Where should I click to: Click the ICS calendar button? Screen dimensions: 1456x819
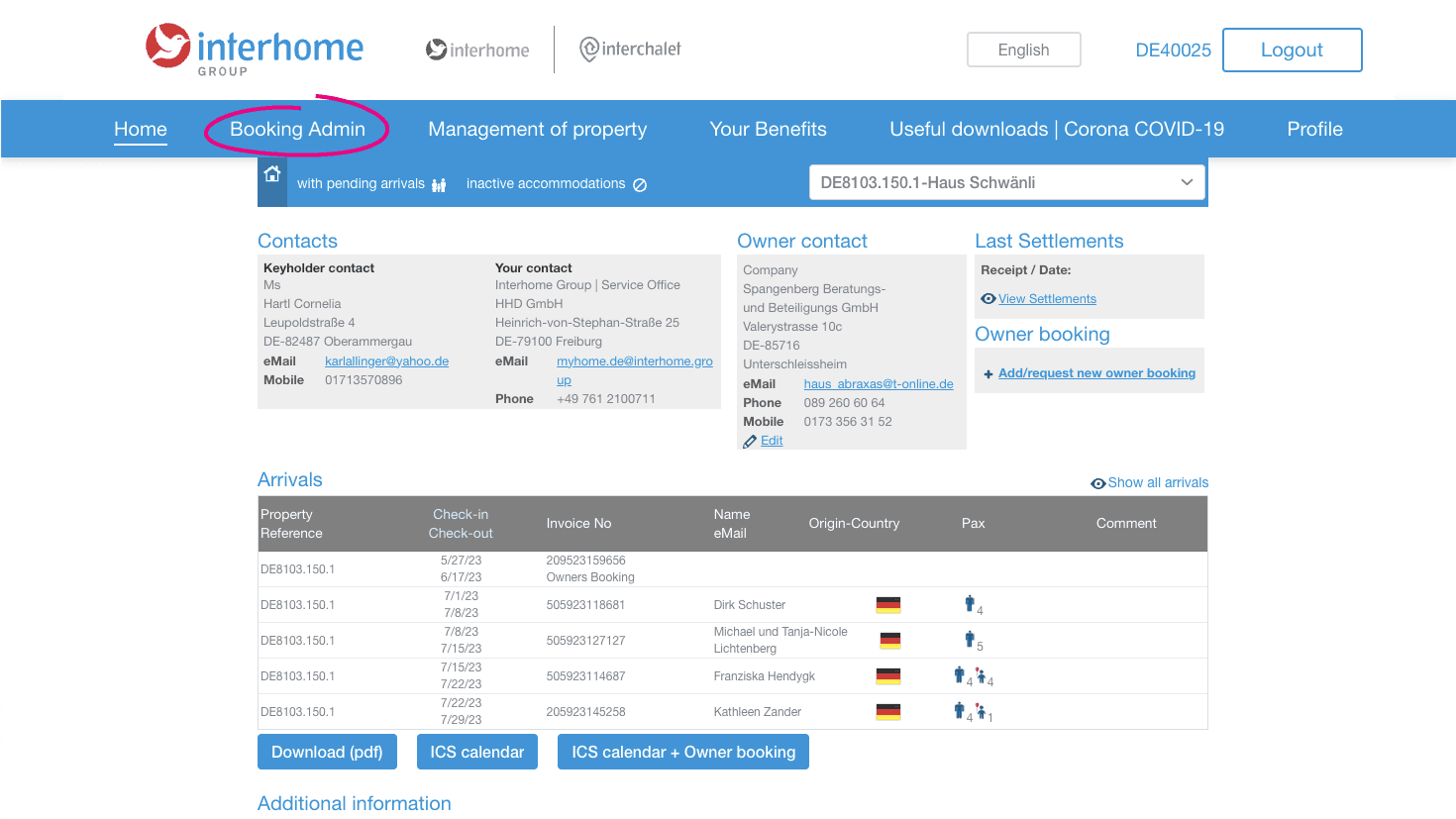click(x=476, y=752)
